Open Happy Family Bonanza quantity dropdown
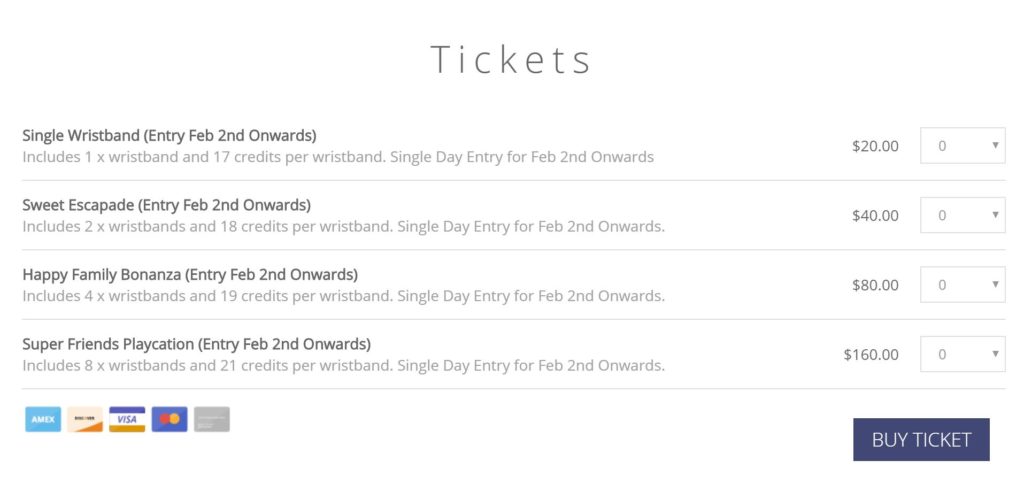This screenshot has width=1024, height=499. (962, 285)
